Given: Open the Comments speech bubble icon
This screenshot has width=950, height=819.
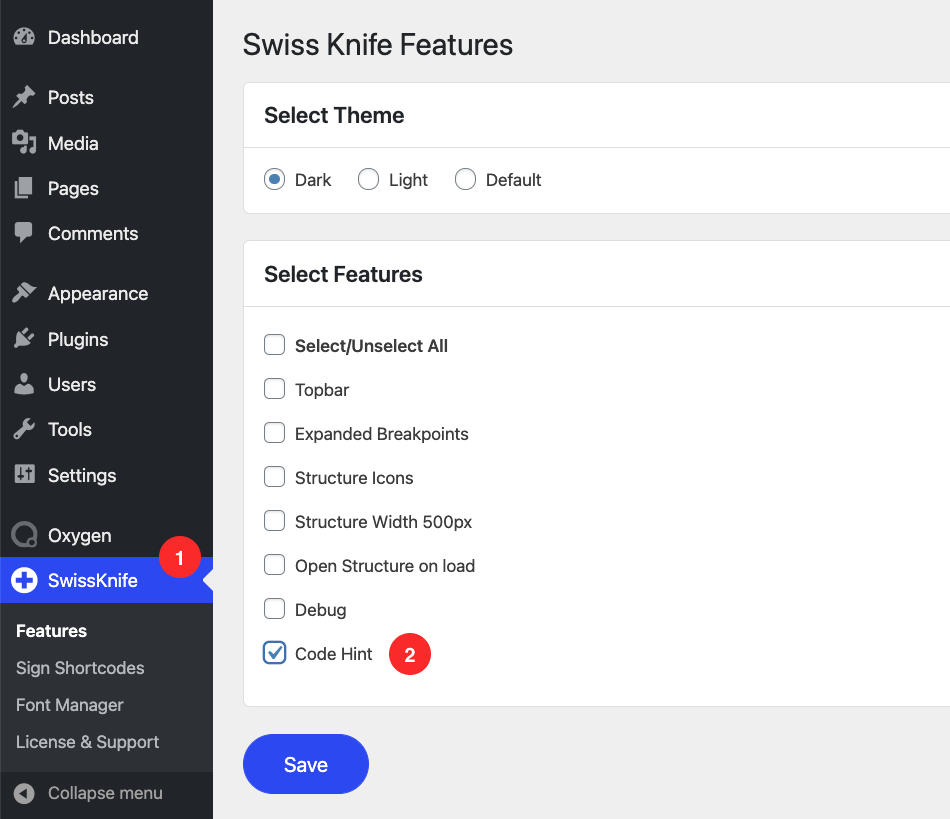Looking at the screenshot, I should [24, 233].
